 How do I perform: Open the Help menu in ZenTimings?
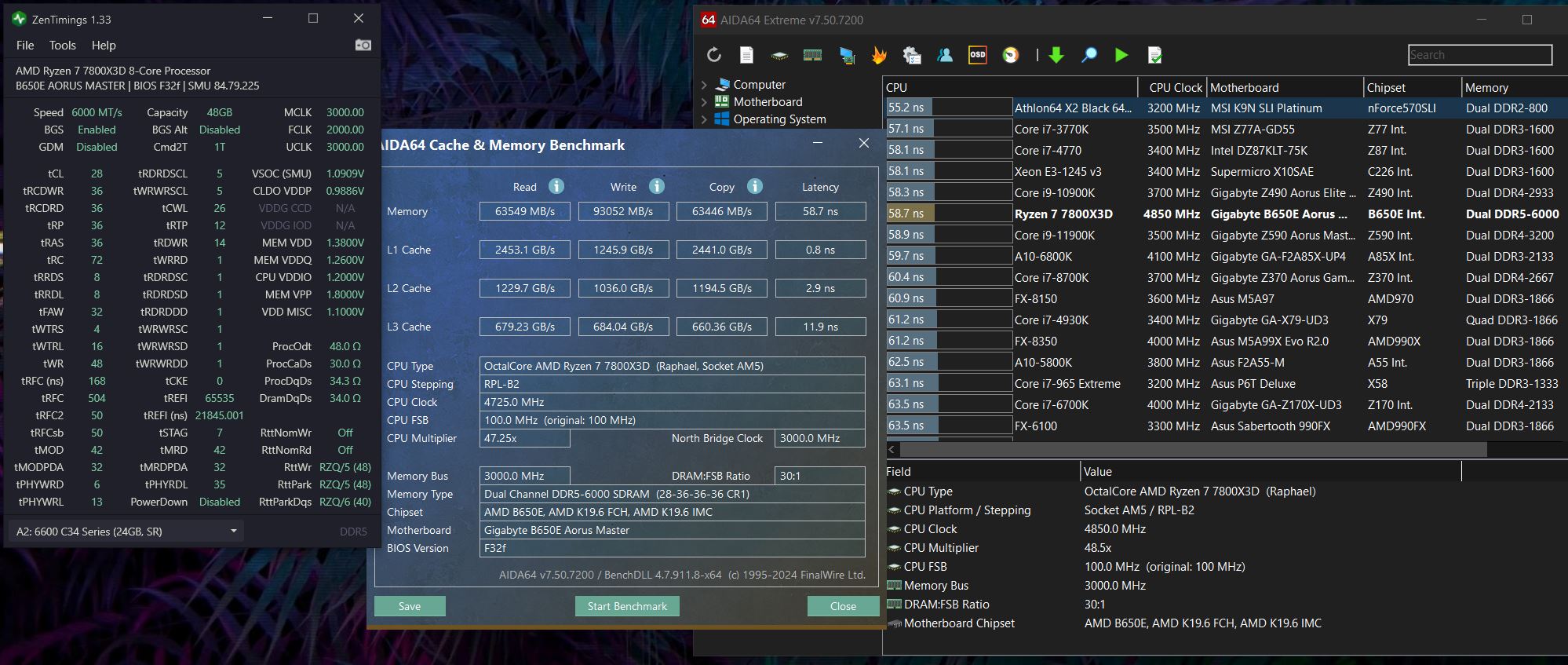pos(104,46)
